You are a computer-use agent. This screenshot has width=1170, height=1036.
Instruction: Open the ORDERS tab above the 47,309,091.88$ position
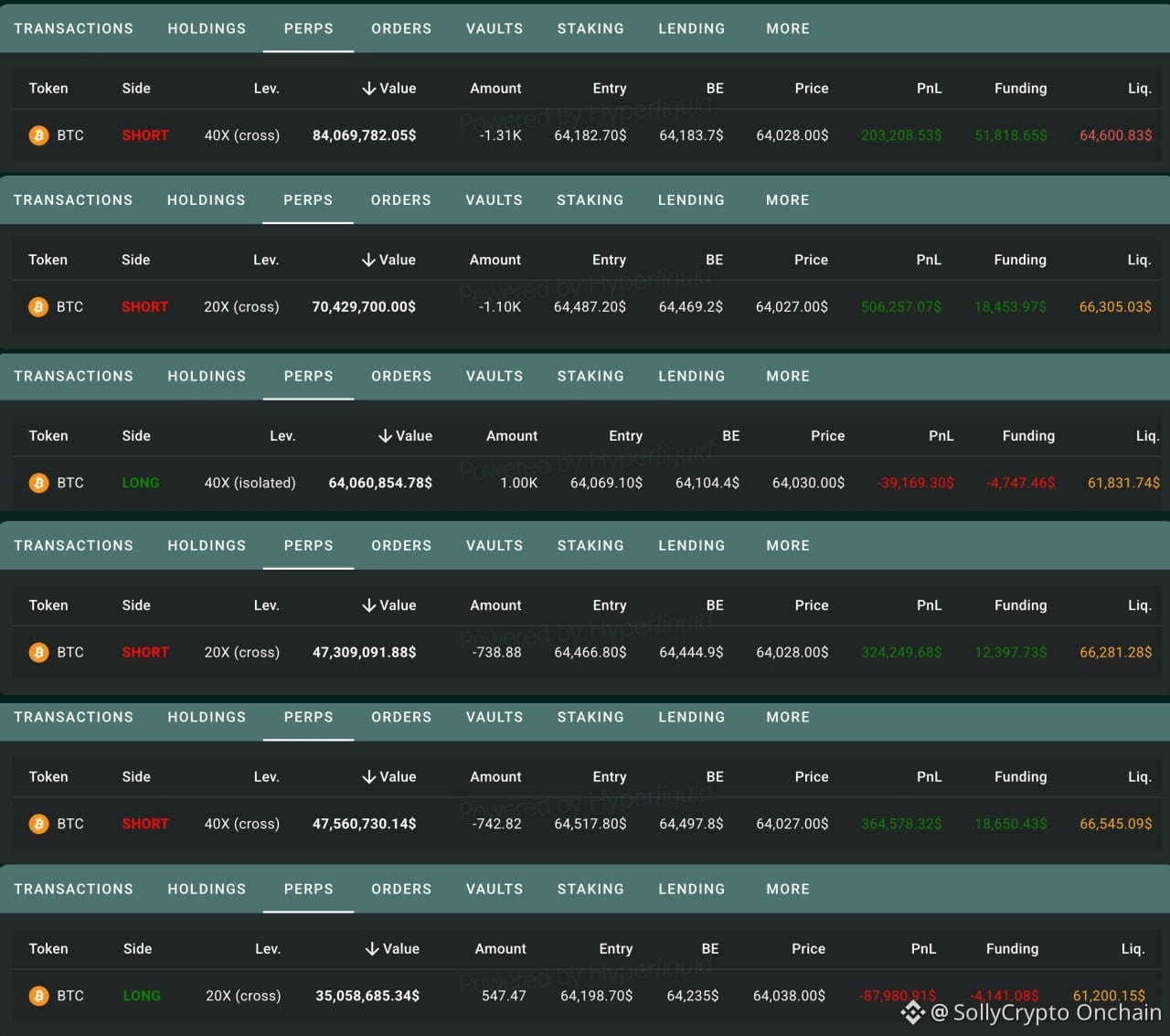click(x=401, y=546)
